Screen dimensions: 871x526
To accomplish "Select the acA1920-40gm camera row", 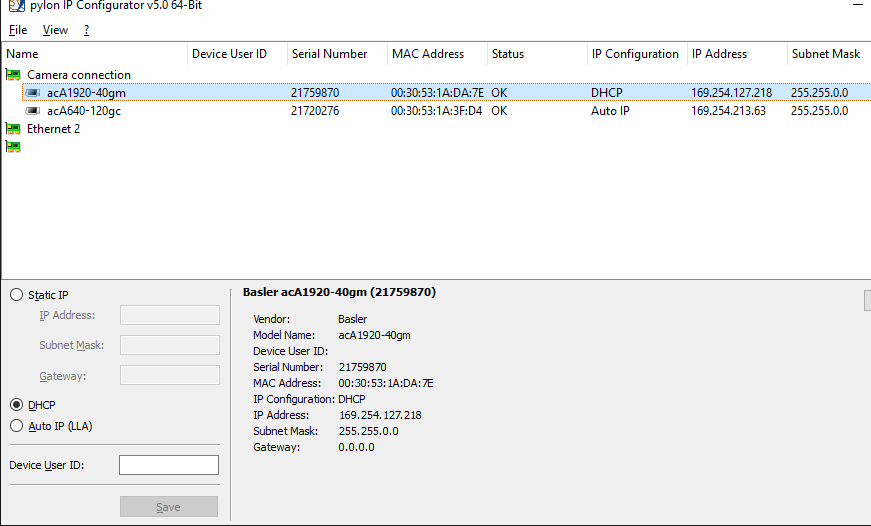I will click(x=447, y=93).
